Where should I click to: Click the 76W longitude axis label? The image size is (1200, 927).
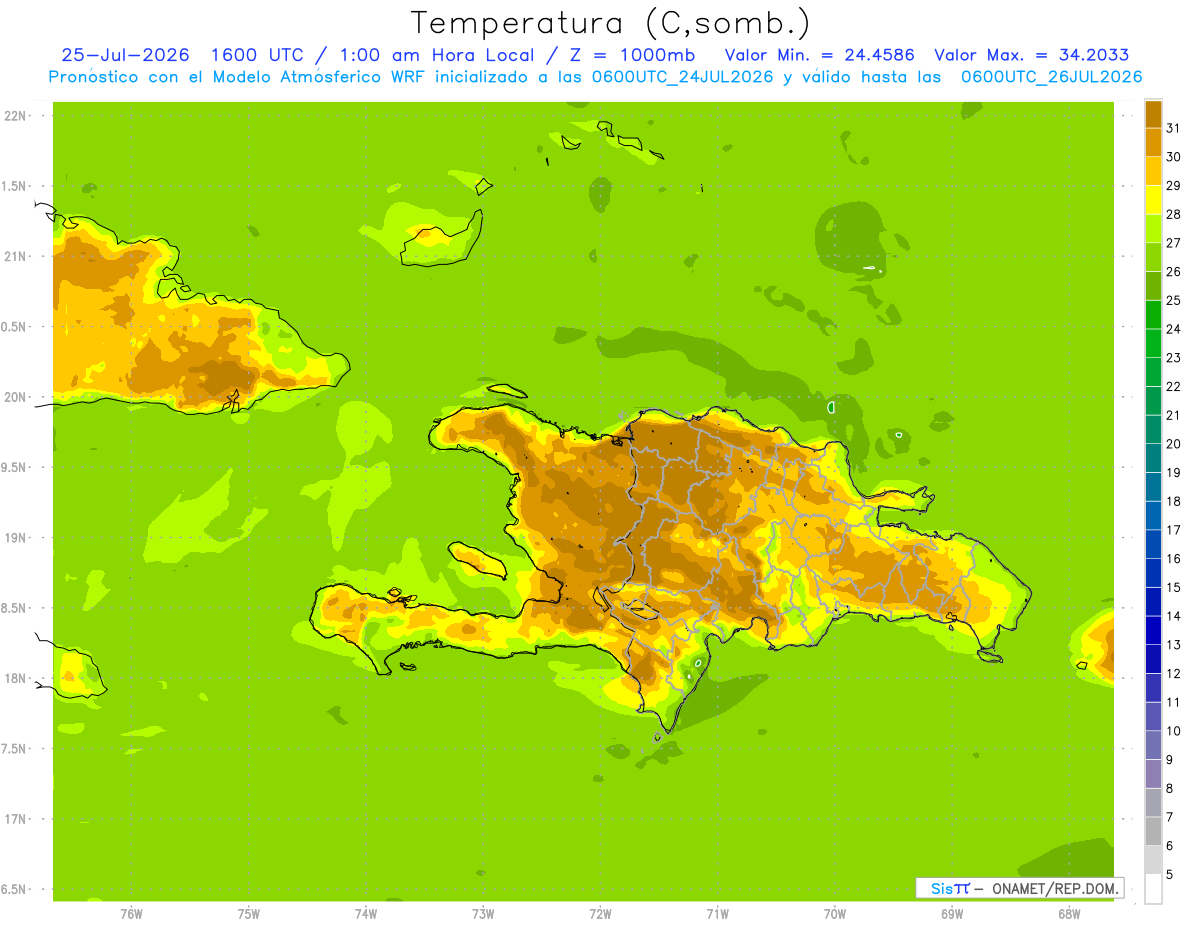click(x=131, y=914)
